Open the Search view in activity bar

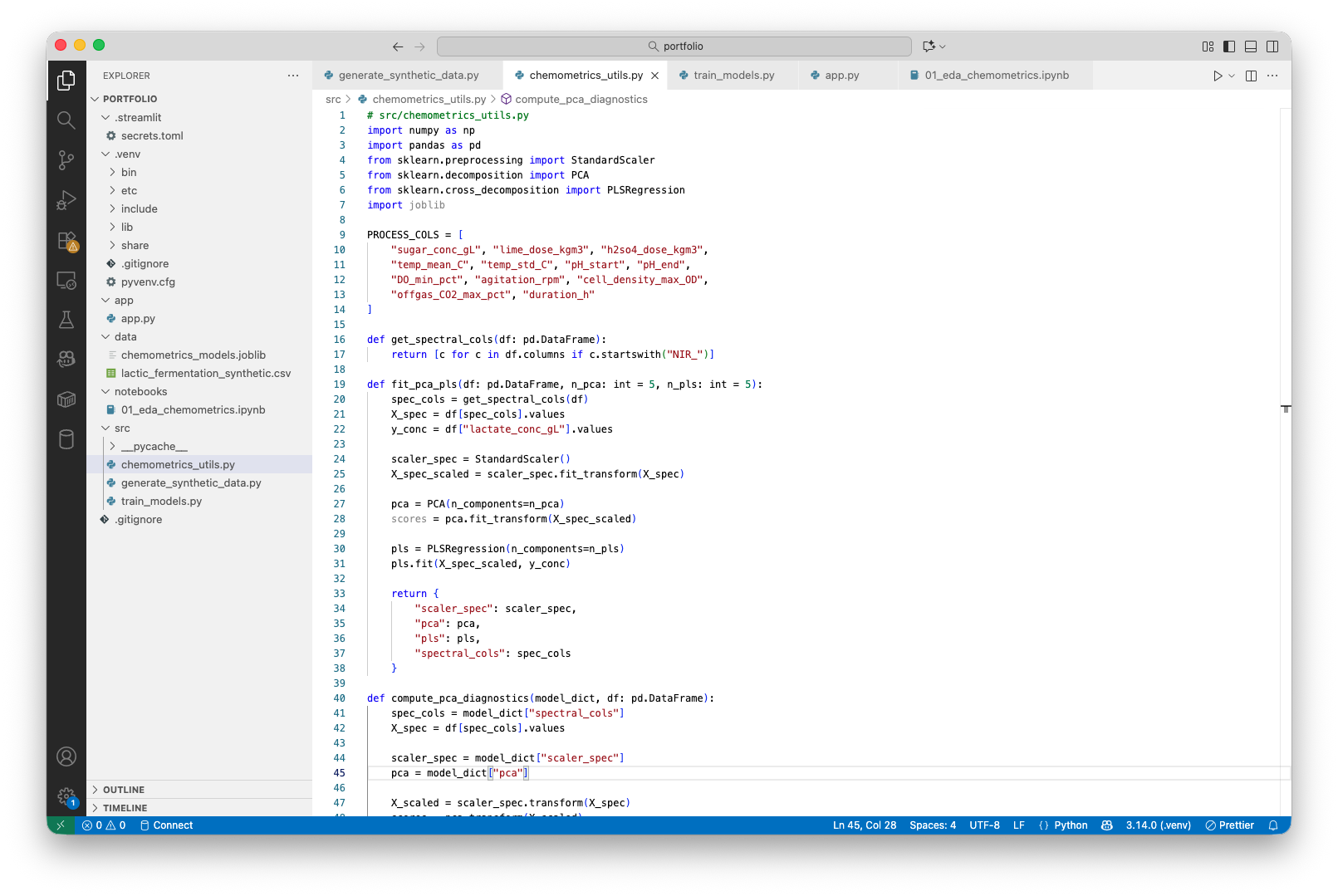pos(66,120)
